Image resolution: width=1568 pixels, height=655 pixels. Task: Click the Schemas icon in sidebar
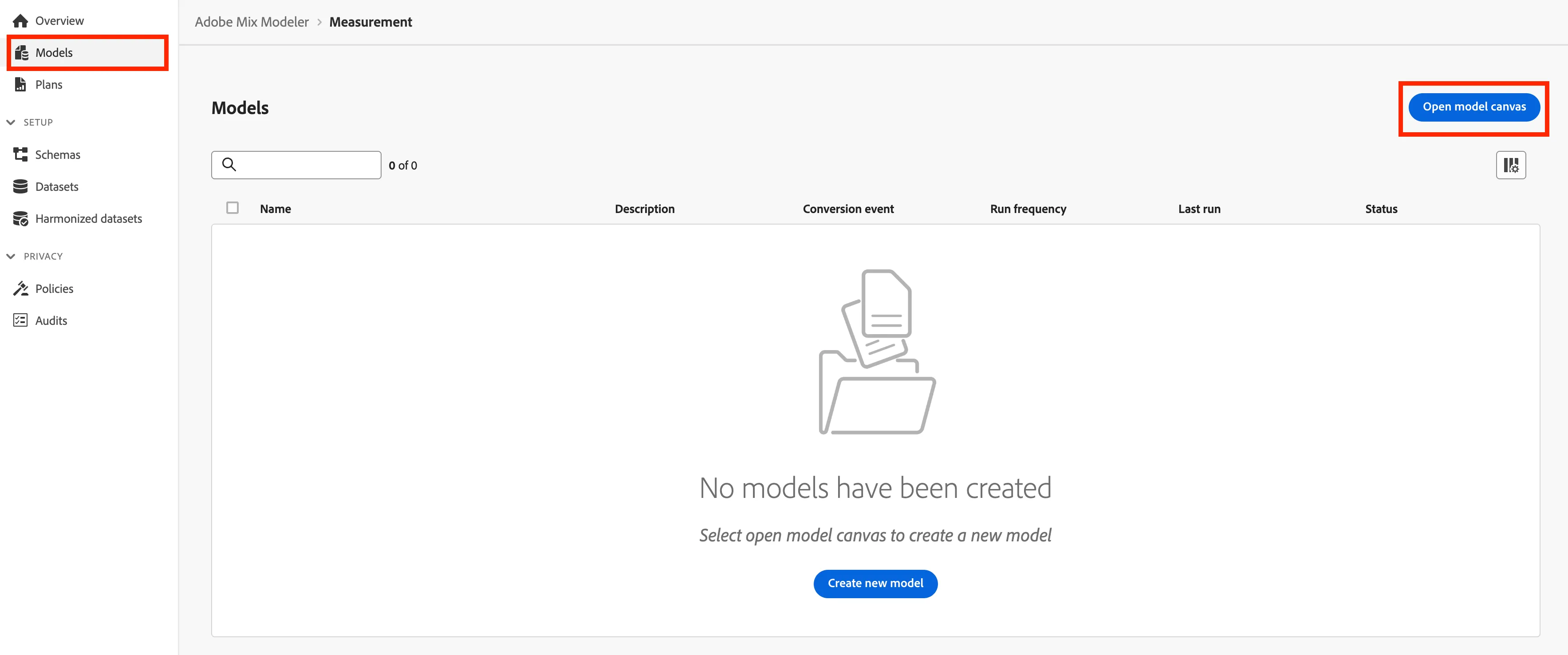click(x=21, y=154)
